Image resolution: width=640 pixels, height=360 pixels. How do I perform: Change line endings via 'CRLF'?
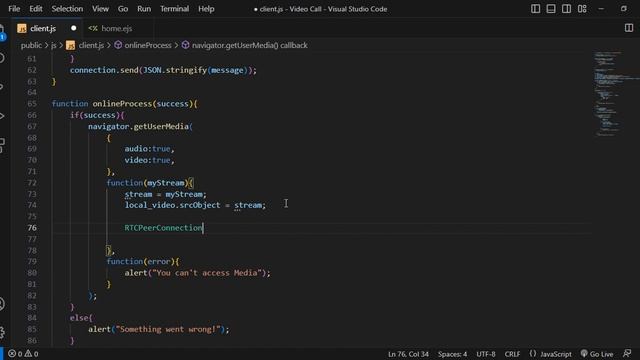(x=512, y=354)
